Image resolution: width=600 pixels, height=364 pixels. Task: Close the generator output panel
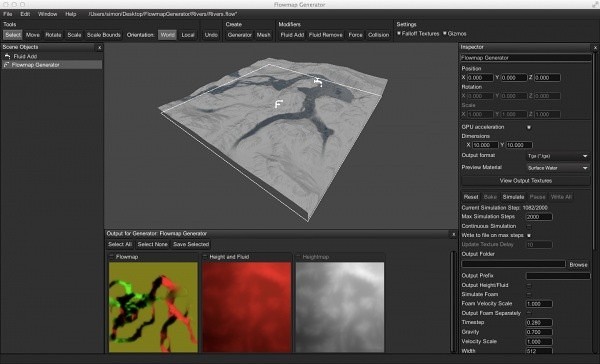(454, 234)
